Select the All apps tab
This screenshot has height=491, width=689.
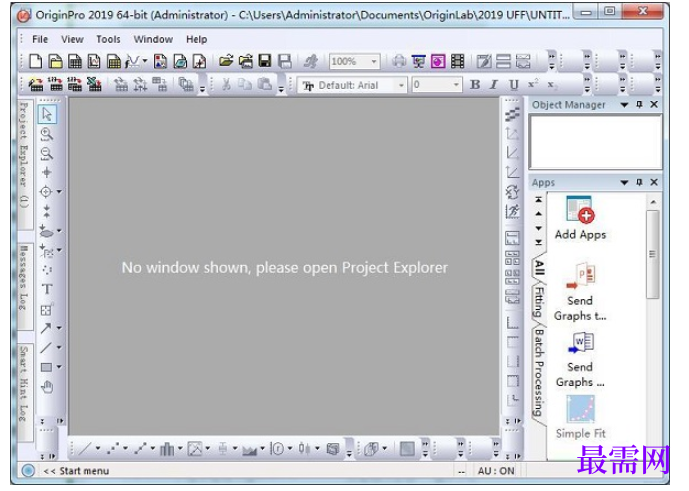pos(539,267)
